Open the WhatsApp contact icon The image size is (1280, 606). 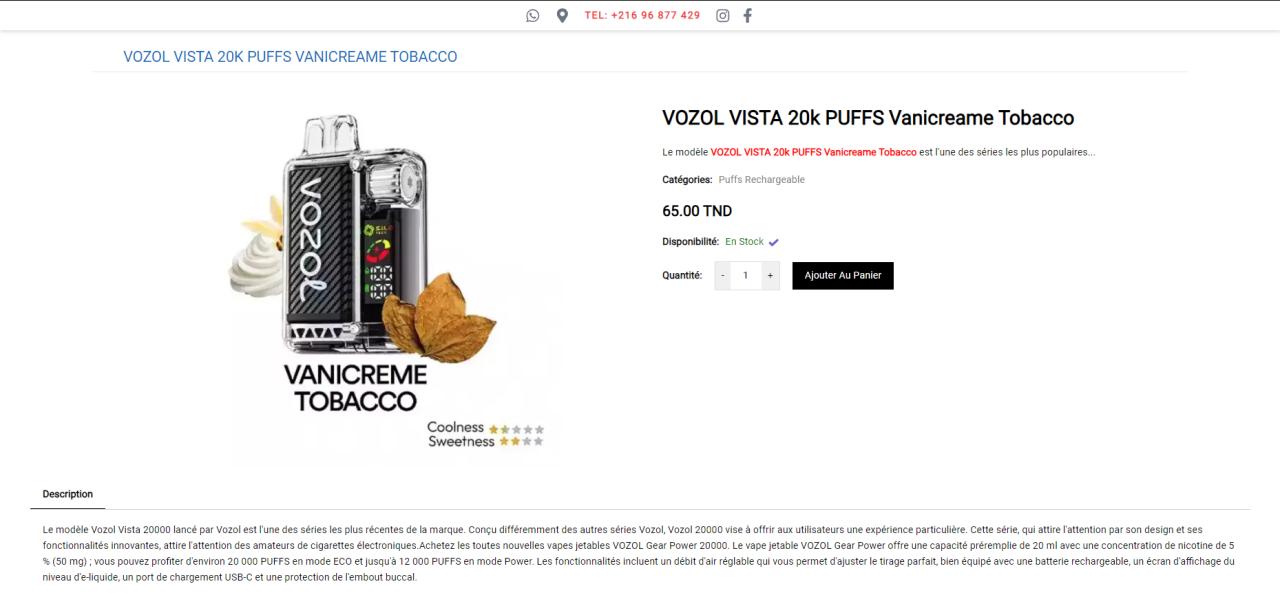click(x=532, y=15)
